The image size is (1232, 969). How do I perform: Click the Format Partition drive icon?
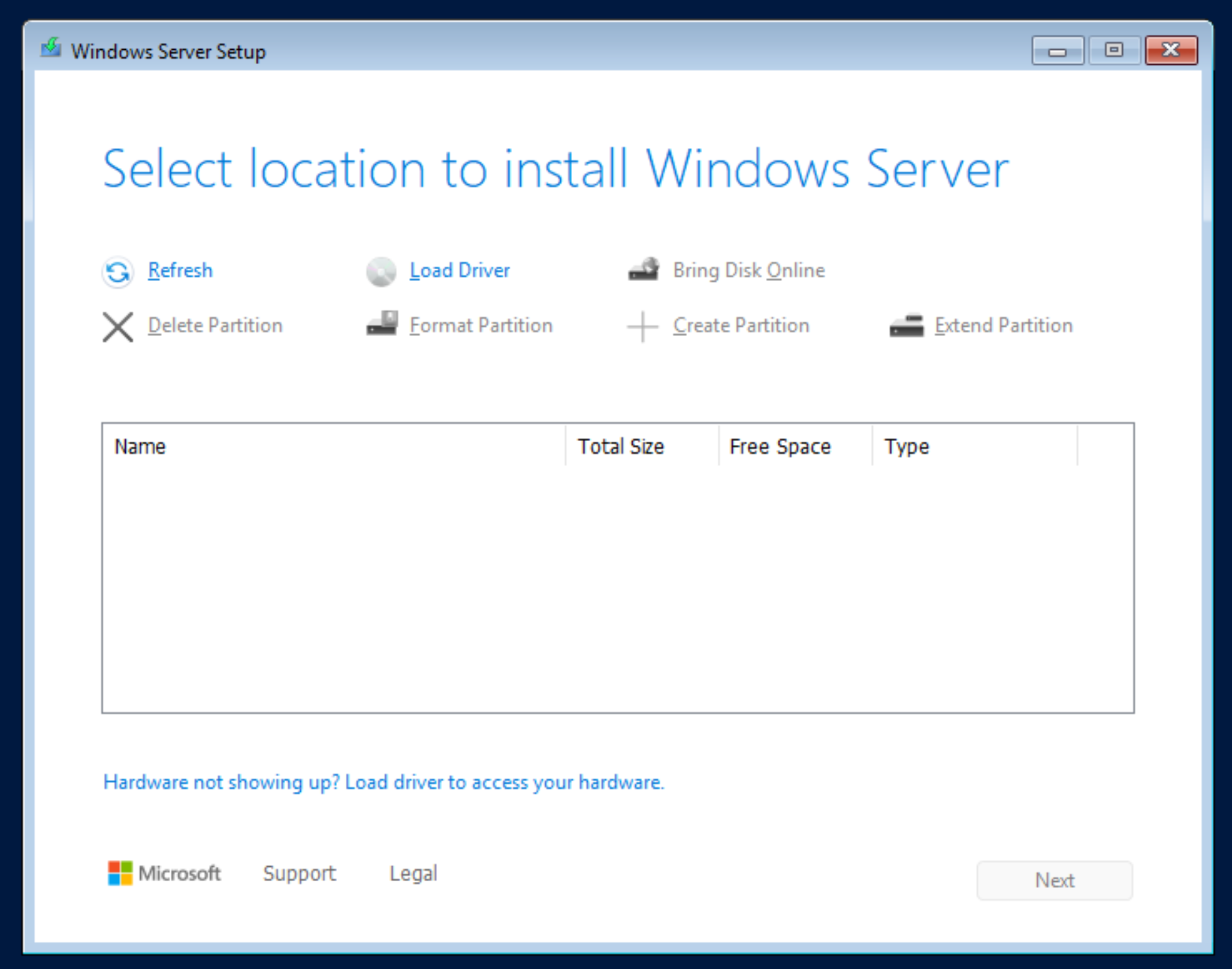[x=382, y=323]
